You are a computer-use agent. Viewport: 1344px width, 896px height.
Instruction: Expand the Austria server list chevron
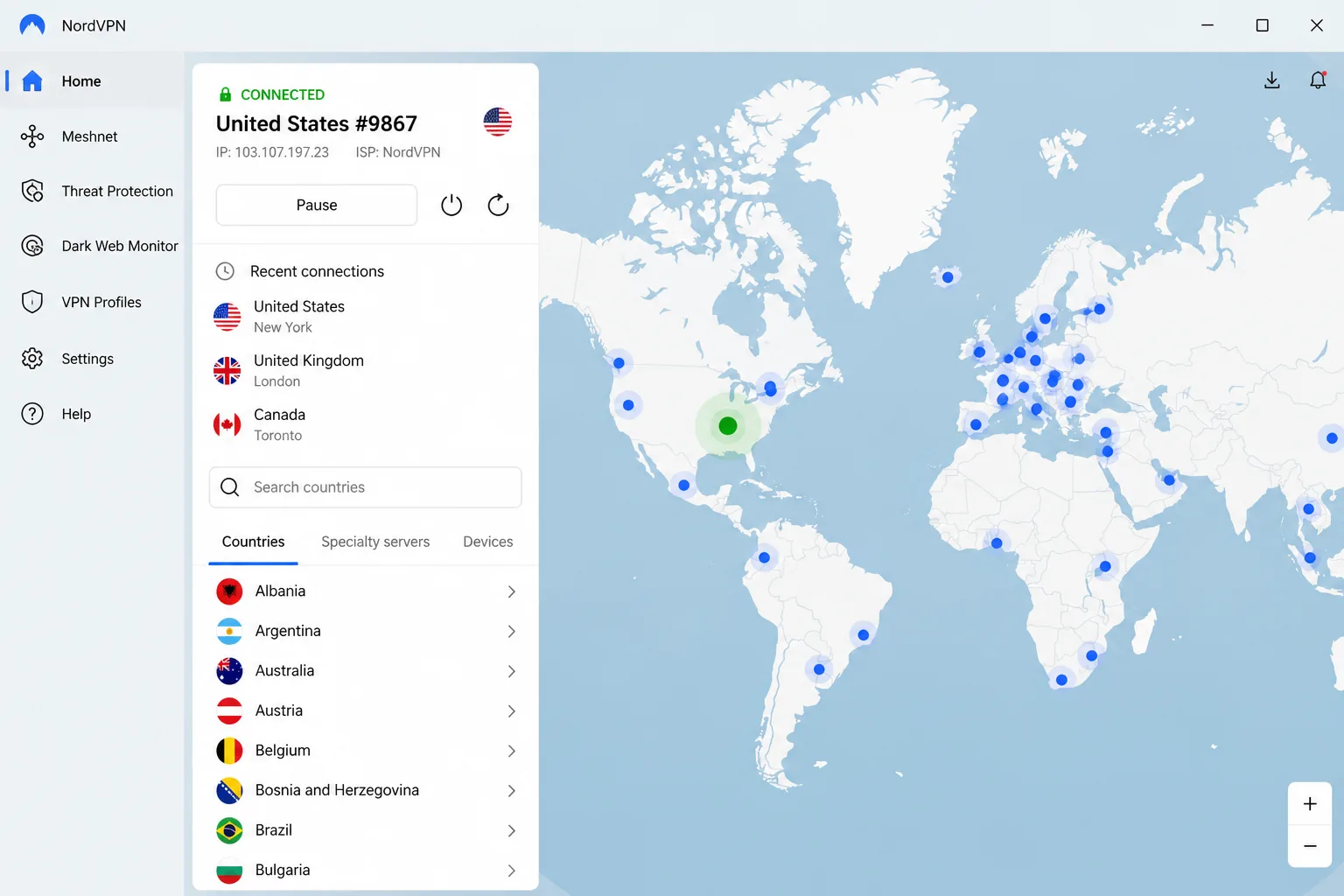point(512,711)
